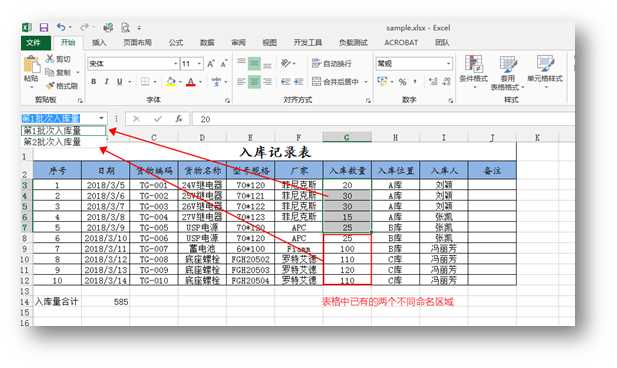Toggle middle align (highlighted) in top row
617x368 pixels.
[254, 63]
